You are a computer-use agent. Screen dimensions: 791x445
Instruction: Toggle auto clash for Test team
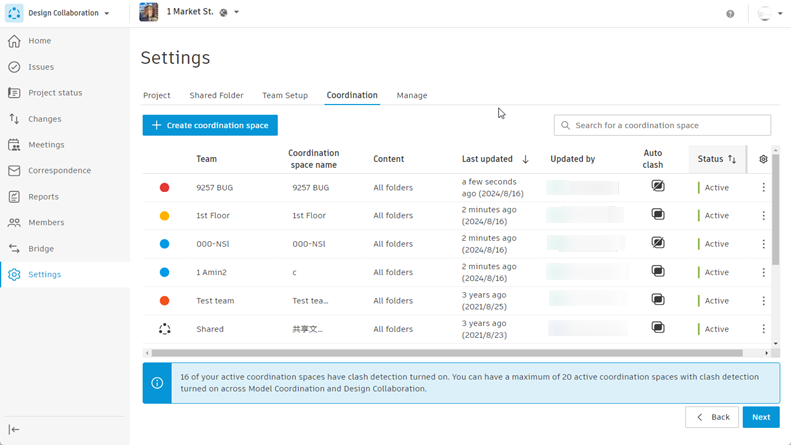[657, 300]
